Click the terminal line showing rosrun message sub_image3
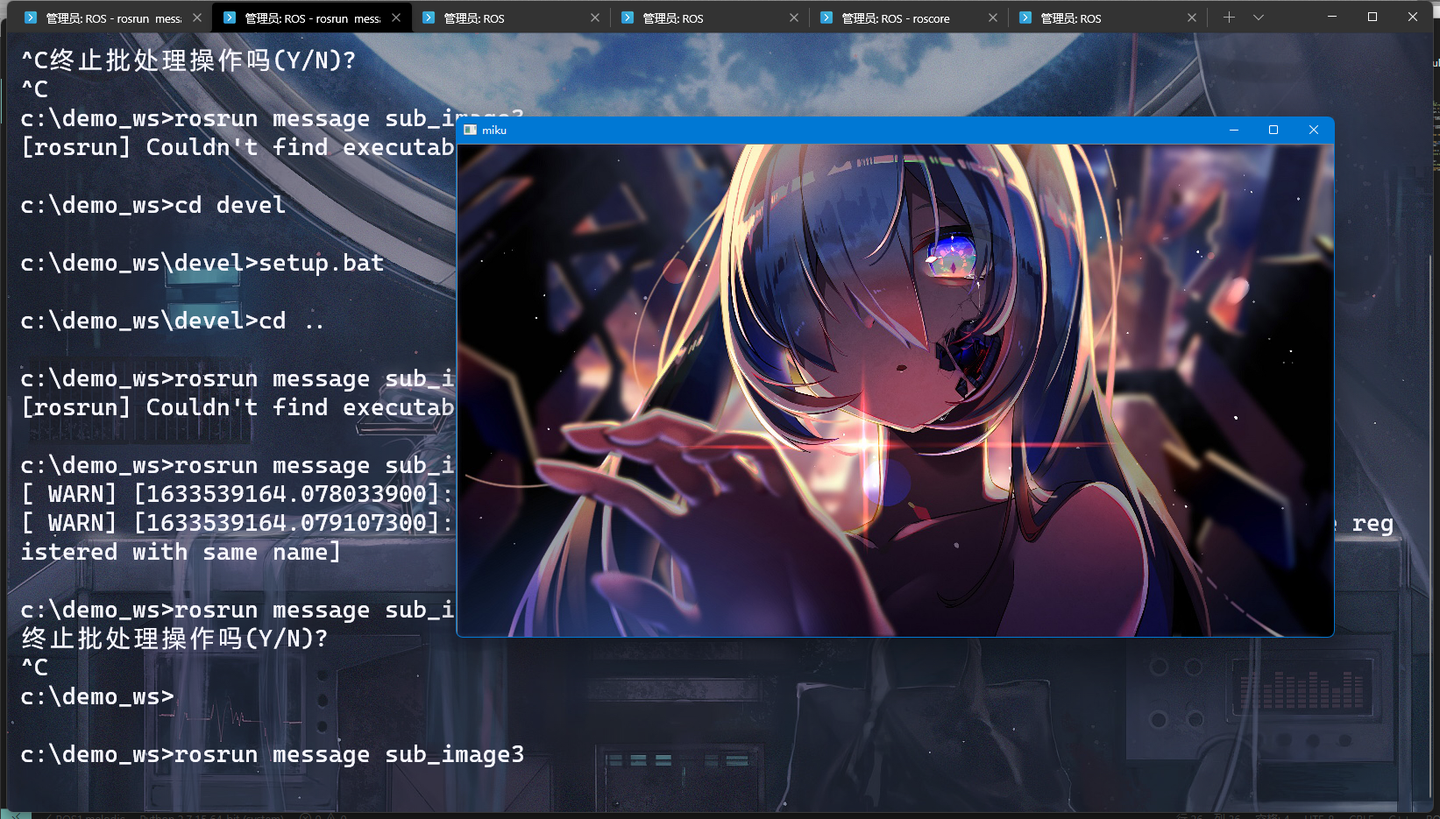 coord(270,754)
